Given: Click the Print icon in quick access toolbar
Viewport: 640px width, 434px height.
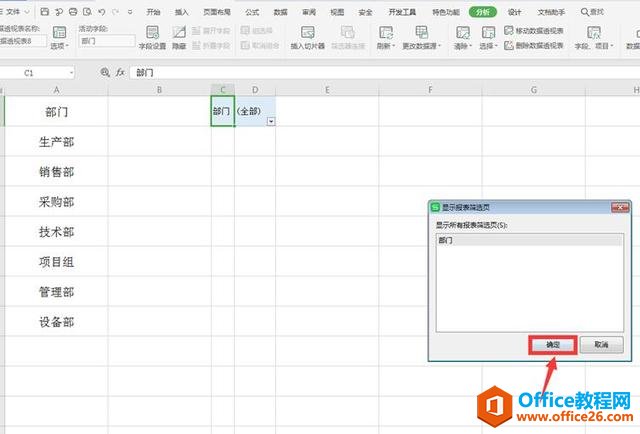Looking at the screenshot, I should point(73,12).
